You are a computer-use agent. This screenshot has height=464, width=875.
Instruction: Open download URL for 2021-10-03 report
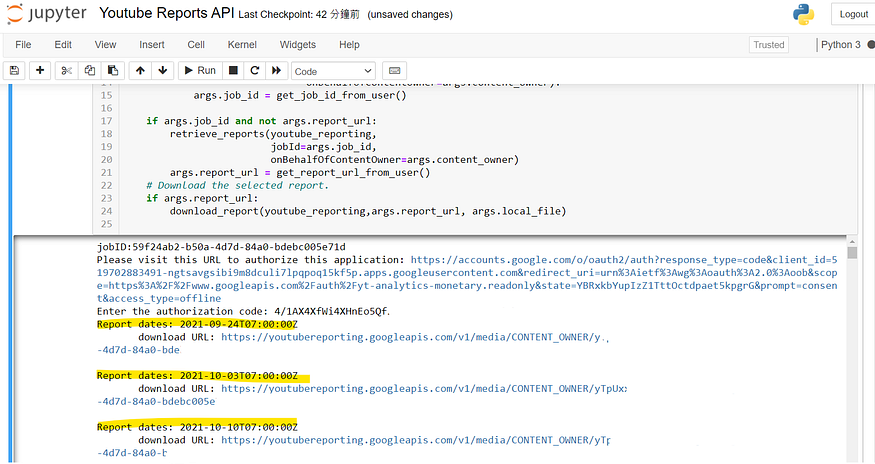(x=424, y=389)
